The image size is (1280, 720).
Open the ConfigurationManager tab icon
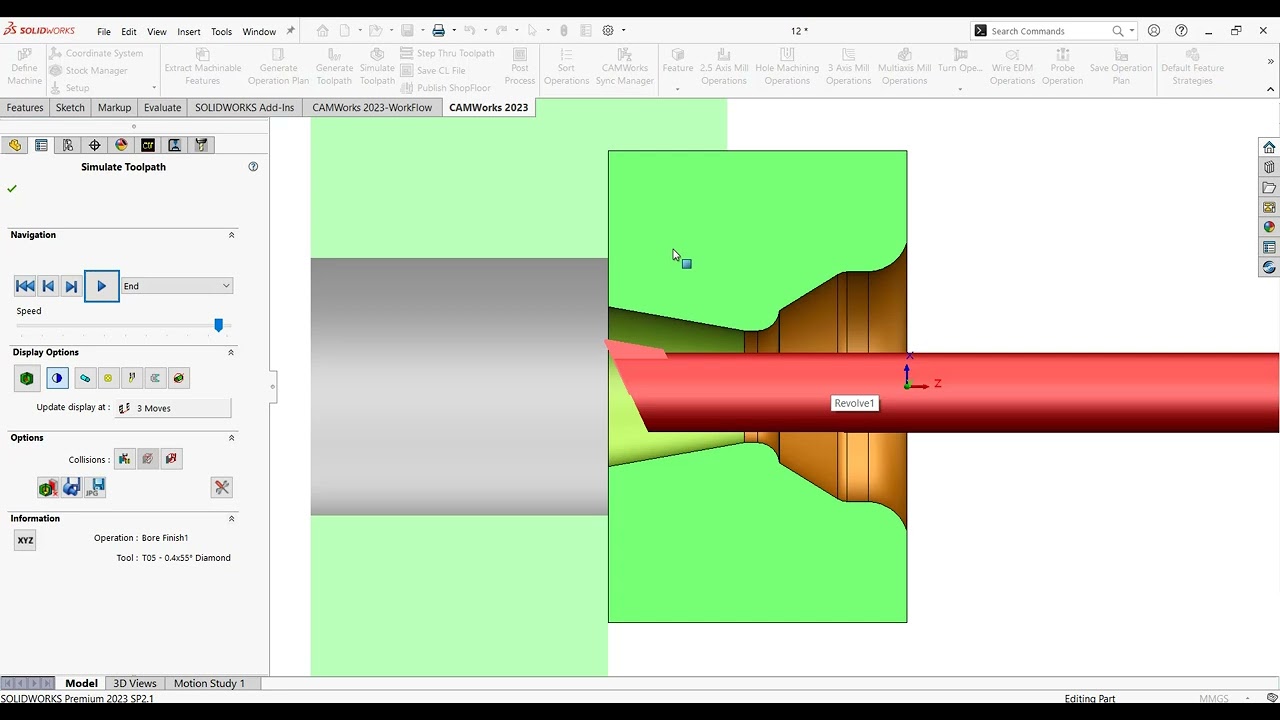coord(68,145)
